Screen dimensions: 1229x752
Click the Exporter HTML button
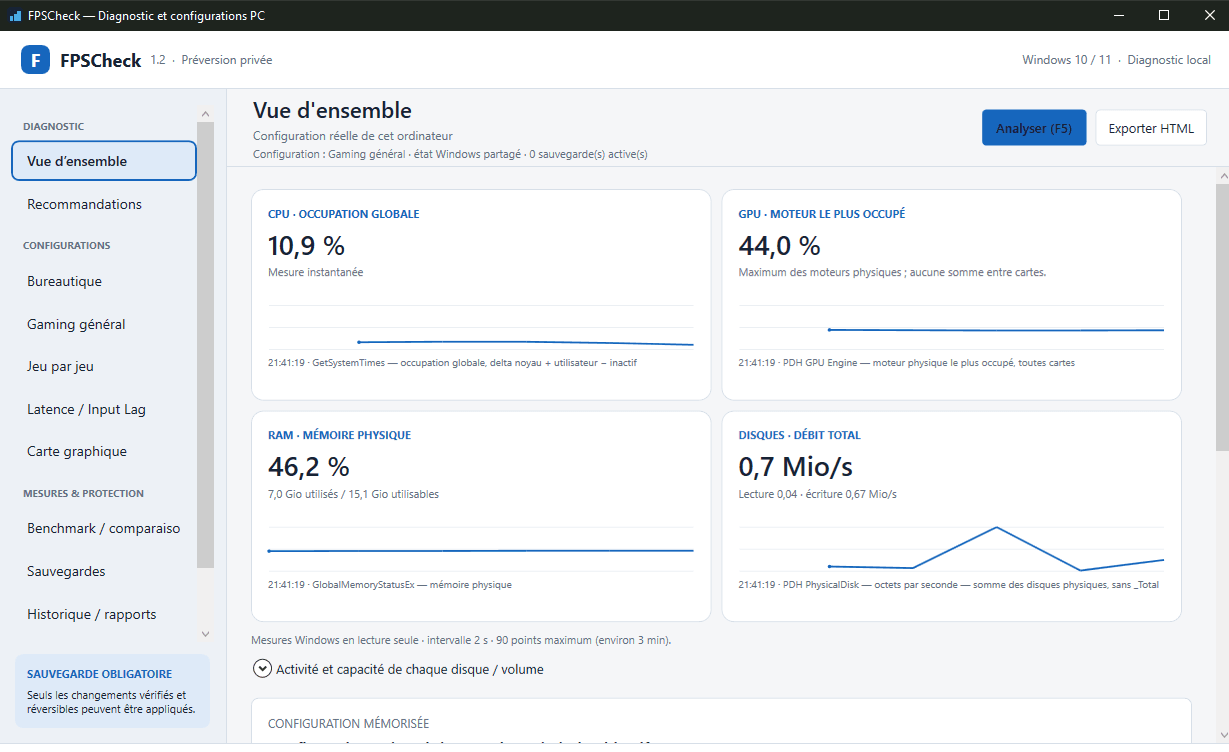(1151, 128)
